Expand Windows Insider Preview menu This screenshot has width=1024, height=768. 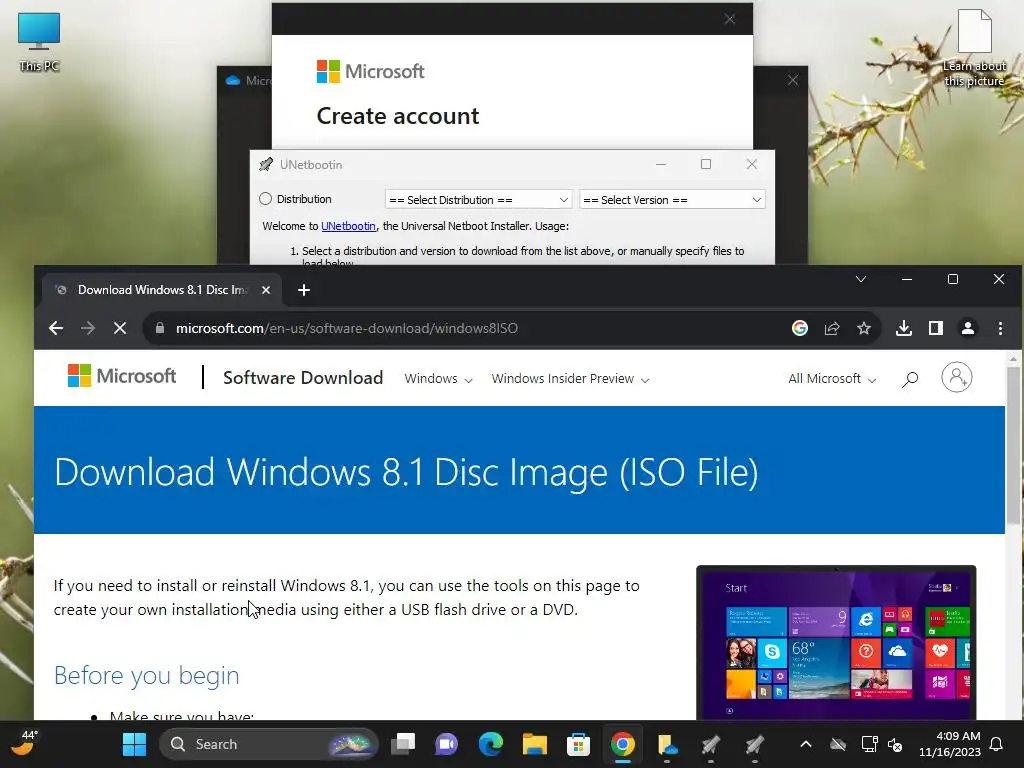(x=570, y=379)
